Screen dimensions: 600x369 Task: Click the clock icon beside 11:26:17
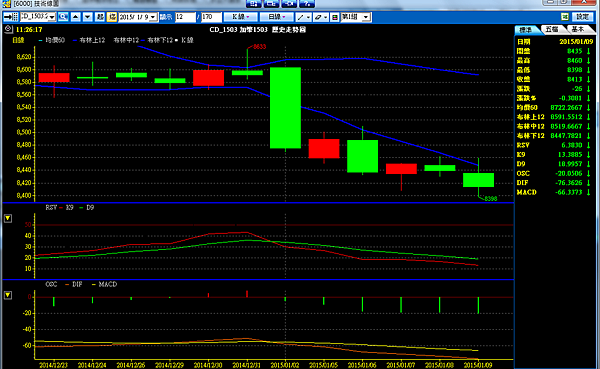(8, 29)
